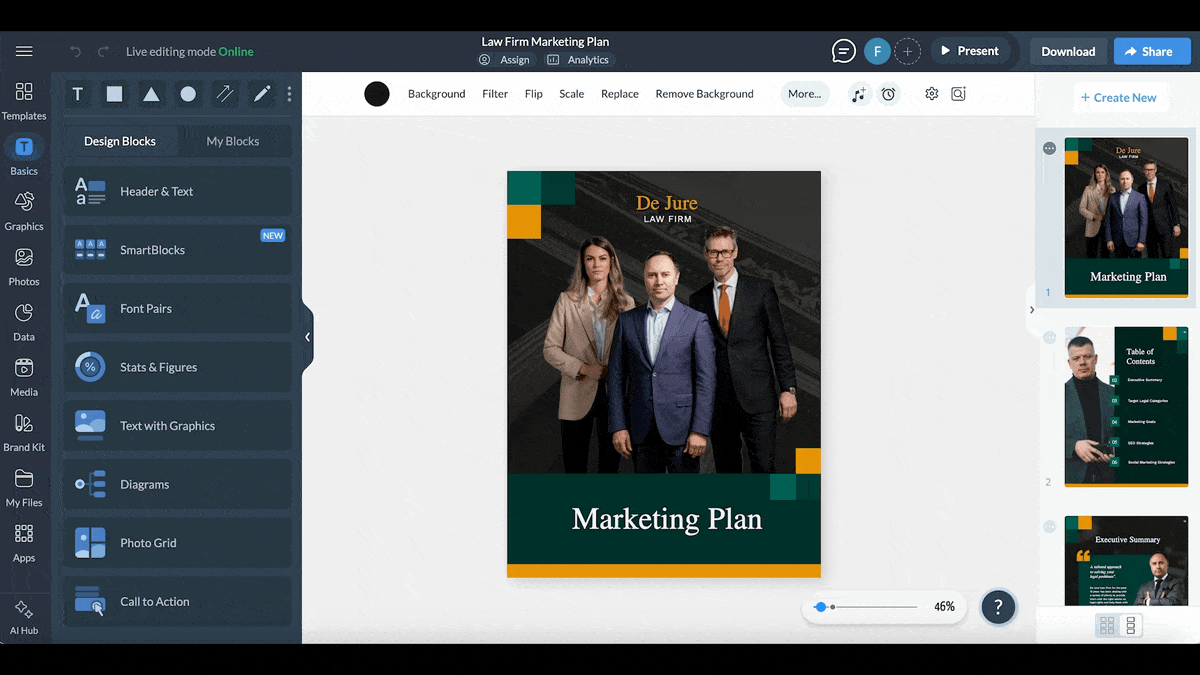Open the SmartBlocks category
1200x675 pixels.
178,250
